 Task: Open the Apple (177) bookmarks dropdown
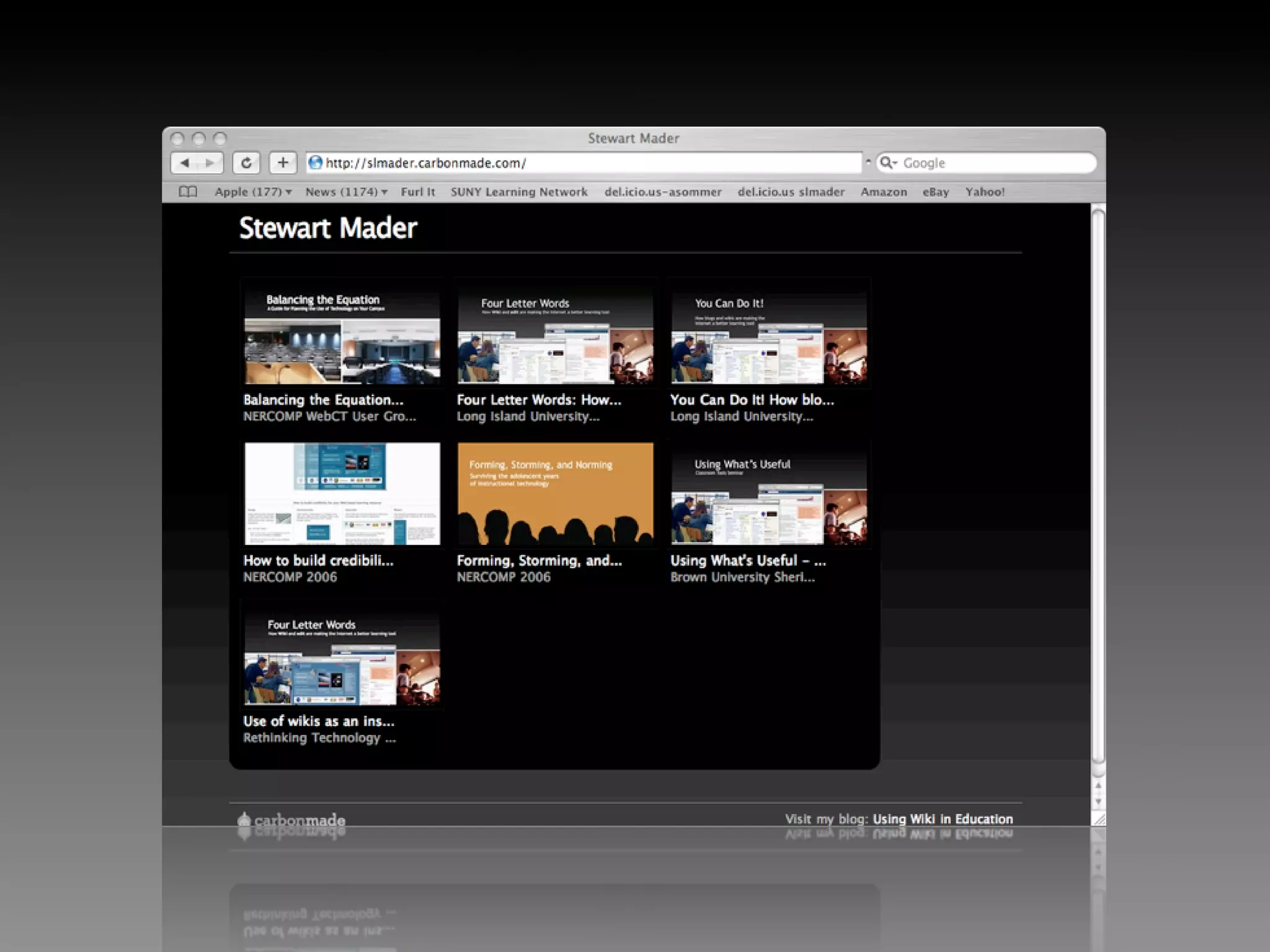253,192
